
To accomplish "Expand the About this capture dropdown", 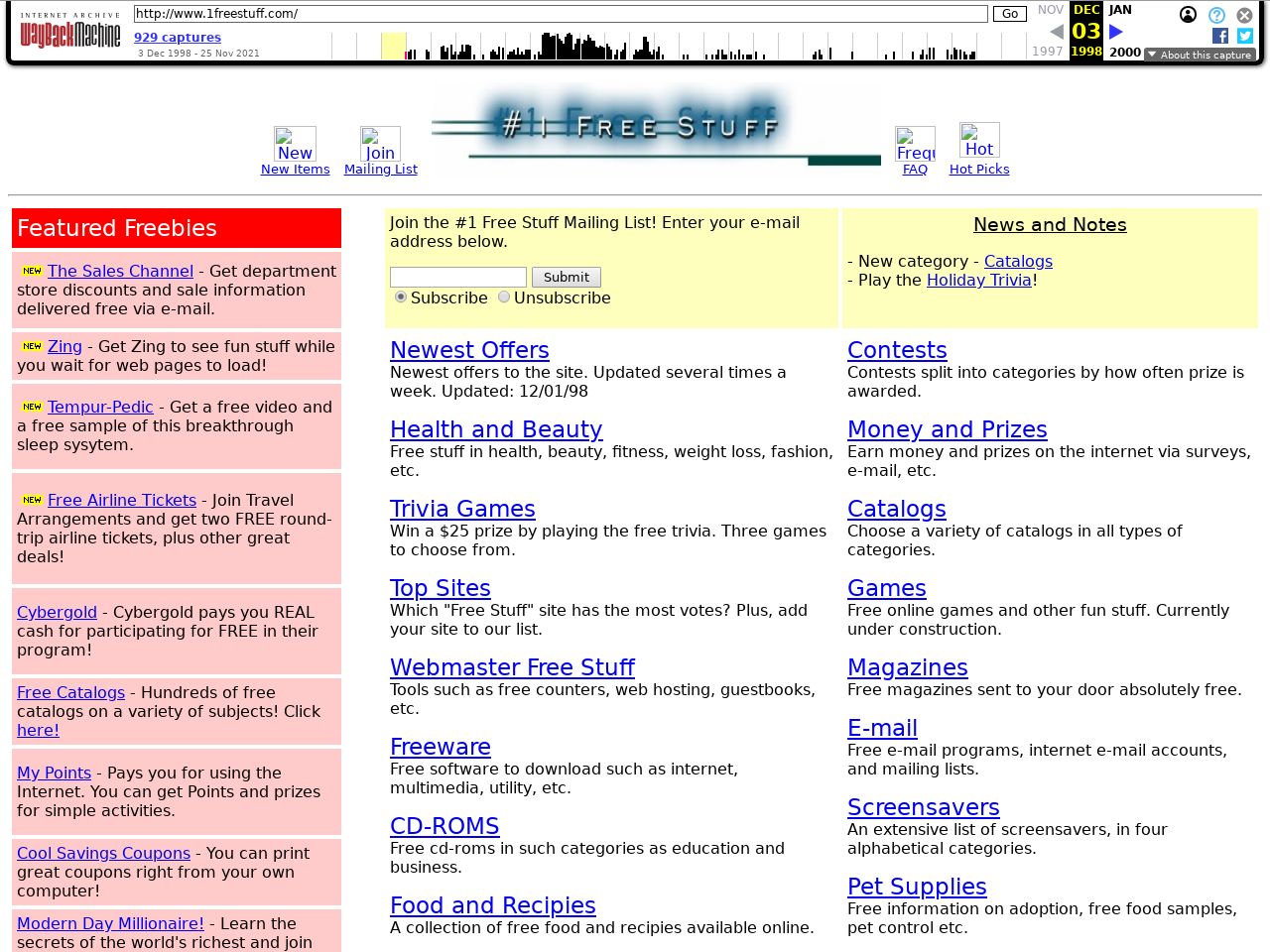I will tap(1200, 55).
